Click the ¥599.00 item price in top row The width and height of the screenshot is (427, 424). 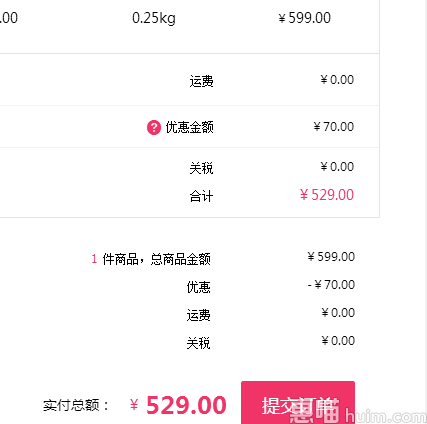click(305, 18)
